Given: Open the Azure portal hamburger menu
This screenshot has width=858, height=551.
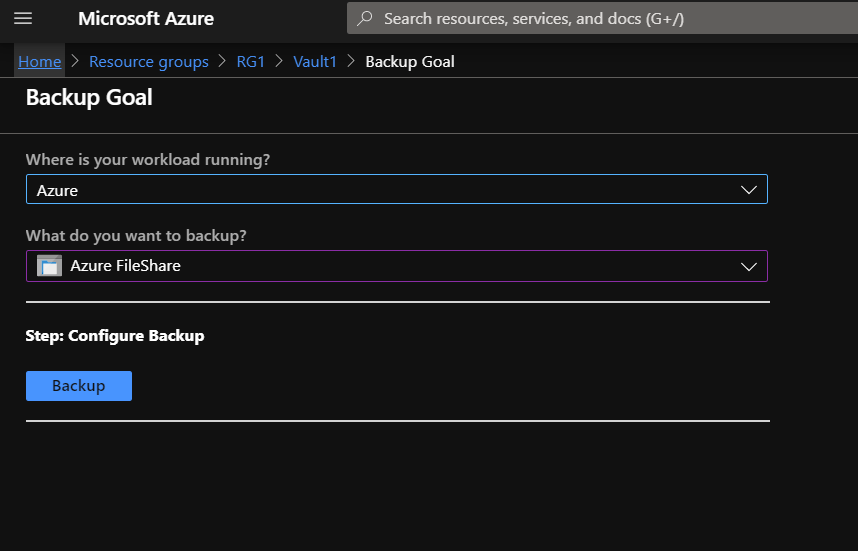Looking at the screenshot, I should (23, 19).
